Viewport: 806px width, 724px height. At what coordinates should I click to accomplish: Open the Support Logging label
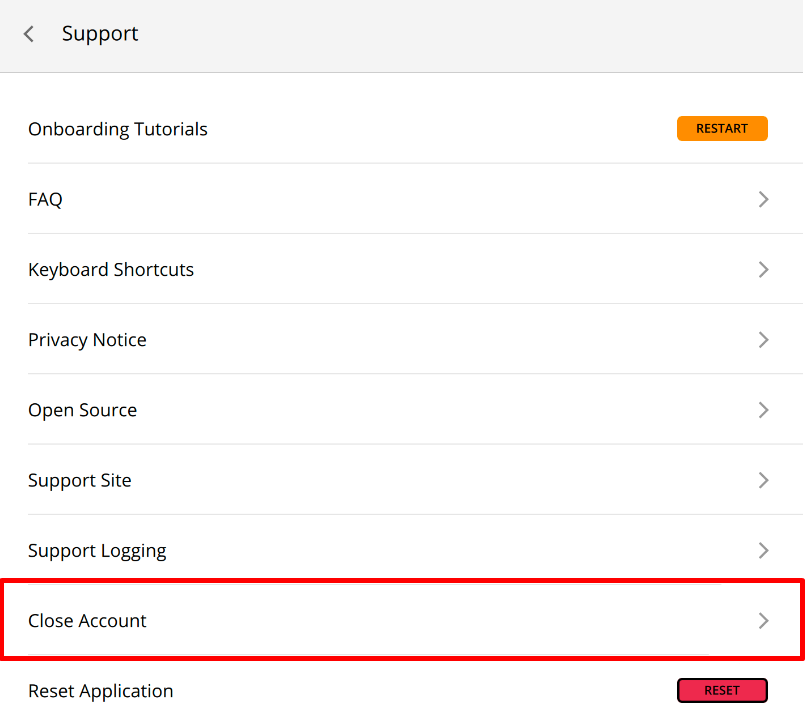97,551
